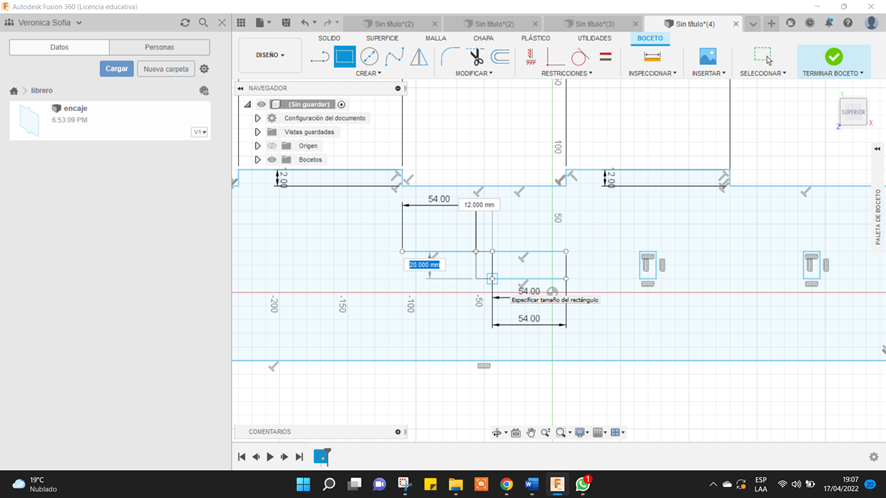
Task: Select the Spline sketch tool
Action: [x=394, y=57]
